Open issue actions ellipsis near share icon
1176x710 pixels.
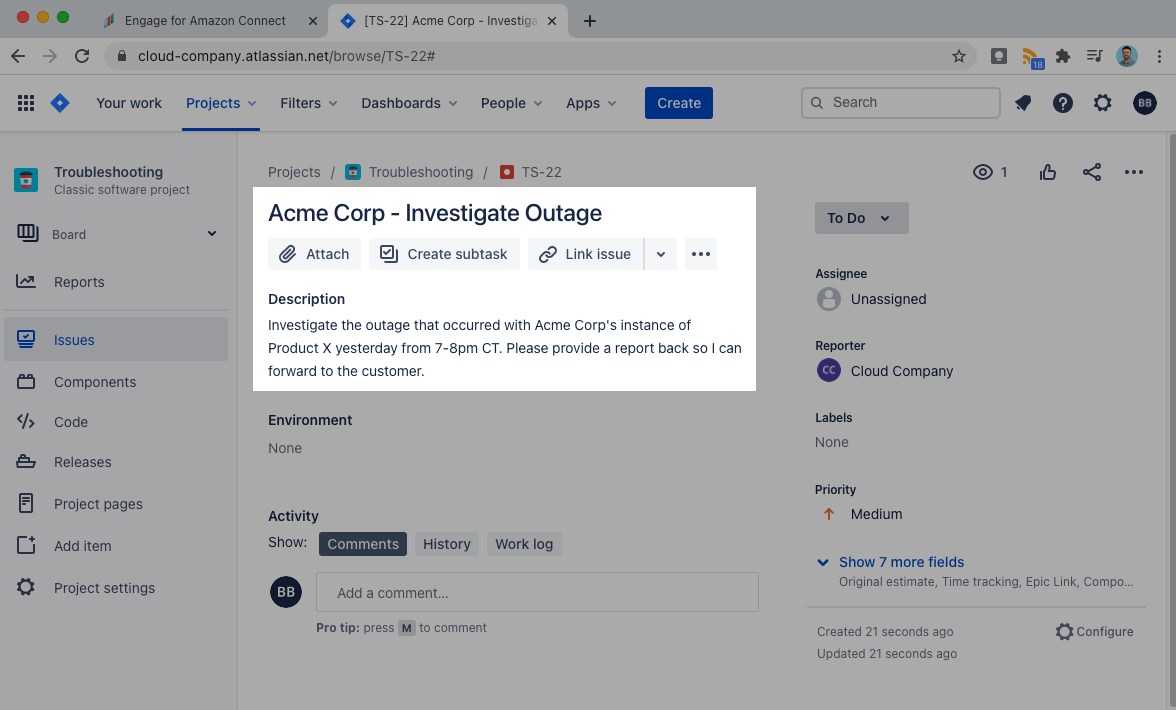point(1134,172)
